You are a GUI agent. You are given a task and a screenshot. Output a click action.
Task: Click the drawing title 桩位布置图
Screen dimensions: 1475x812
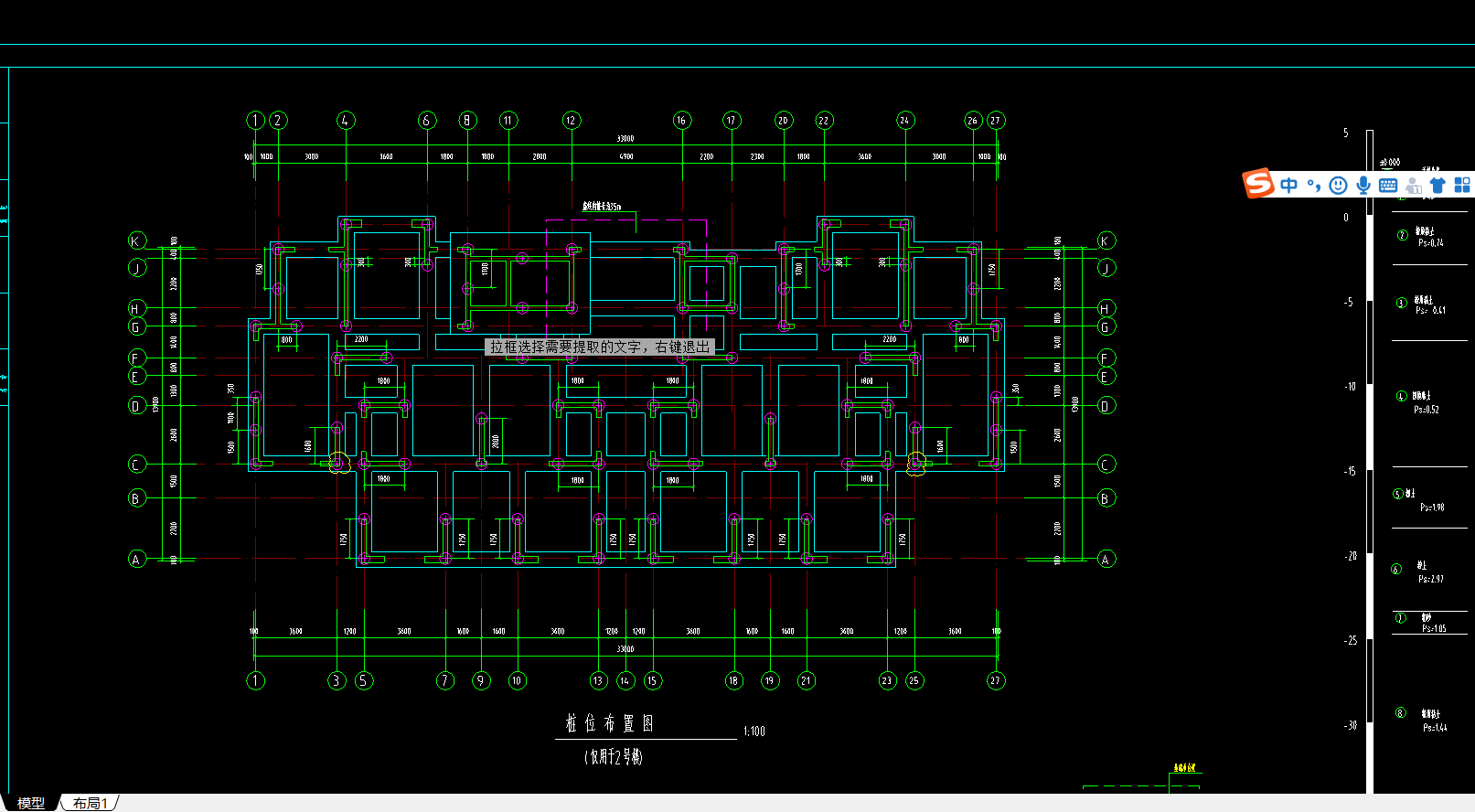coord(609,723)
